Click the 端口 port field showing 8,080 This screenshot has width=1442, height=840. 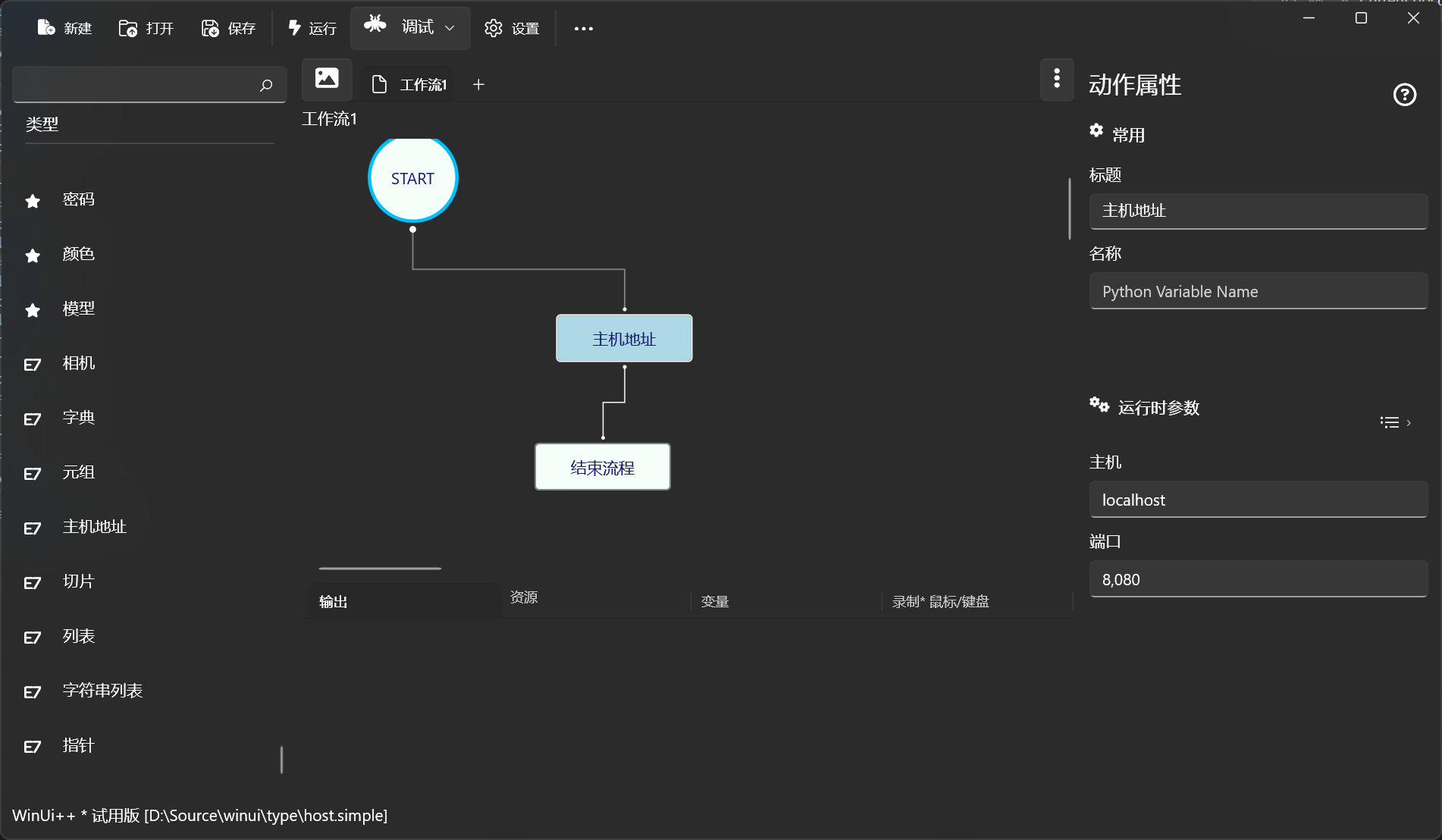pyautogui.click(x=1258, y=580)
